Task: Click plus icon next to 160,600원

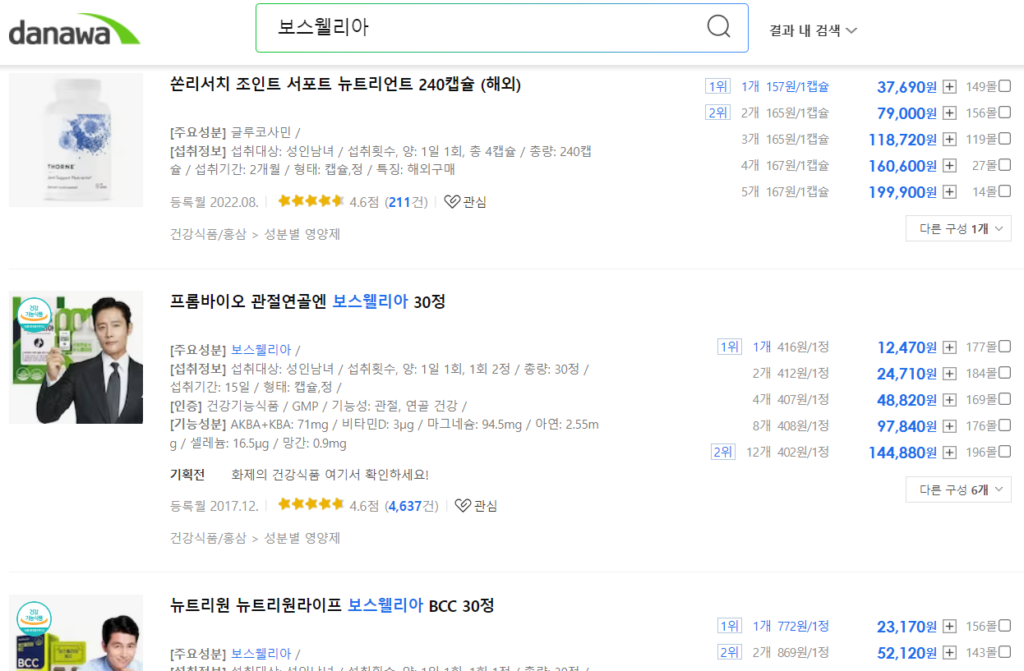Action: pos(950,165)
